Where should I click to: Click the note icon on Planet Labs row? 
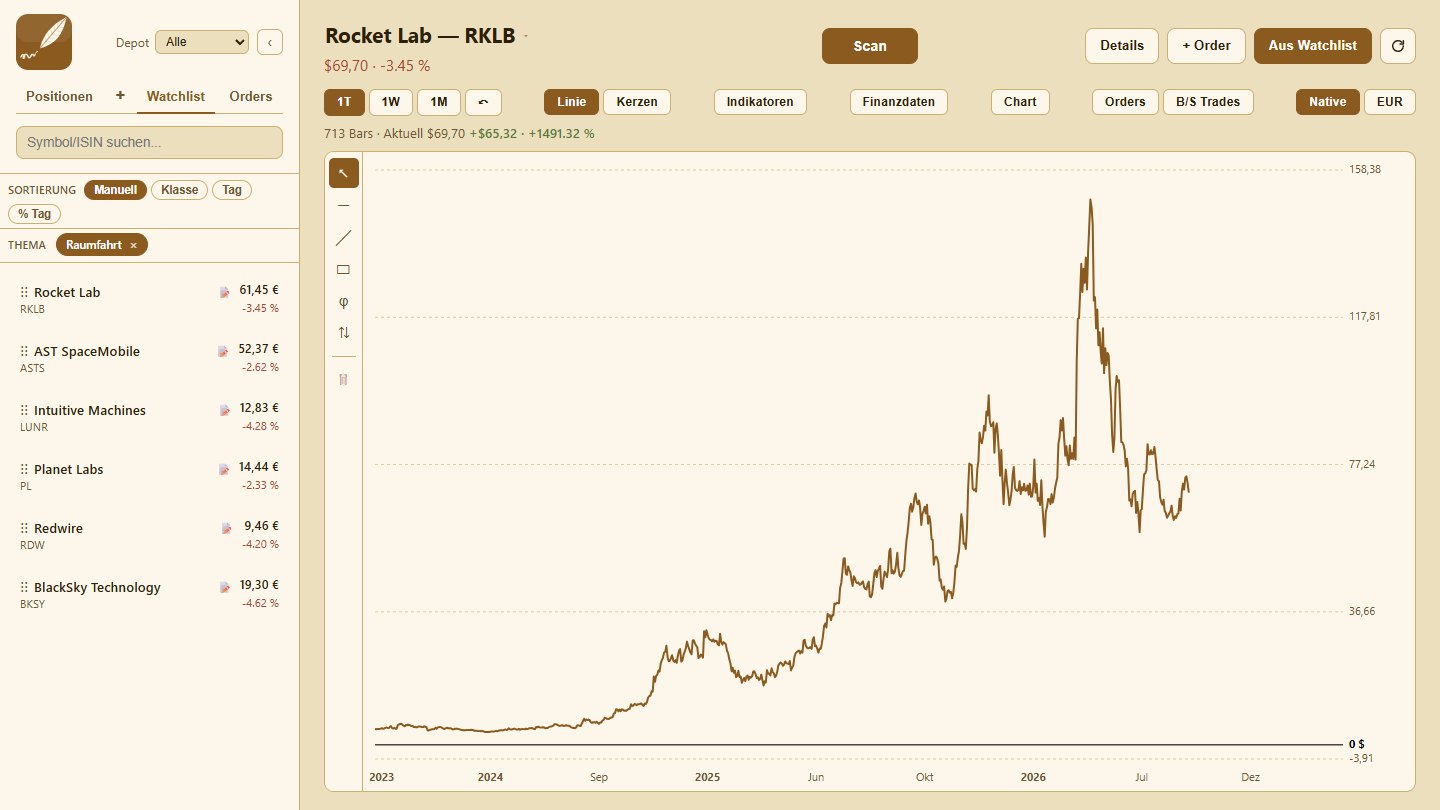pyautogui.click(x=224, y=469)
